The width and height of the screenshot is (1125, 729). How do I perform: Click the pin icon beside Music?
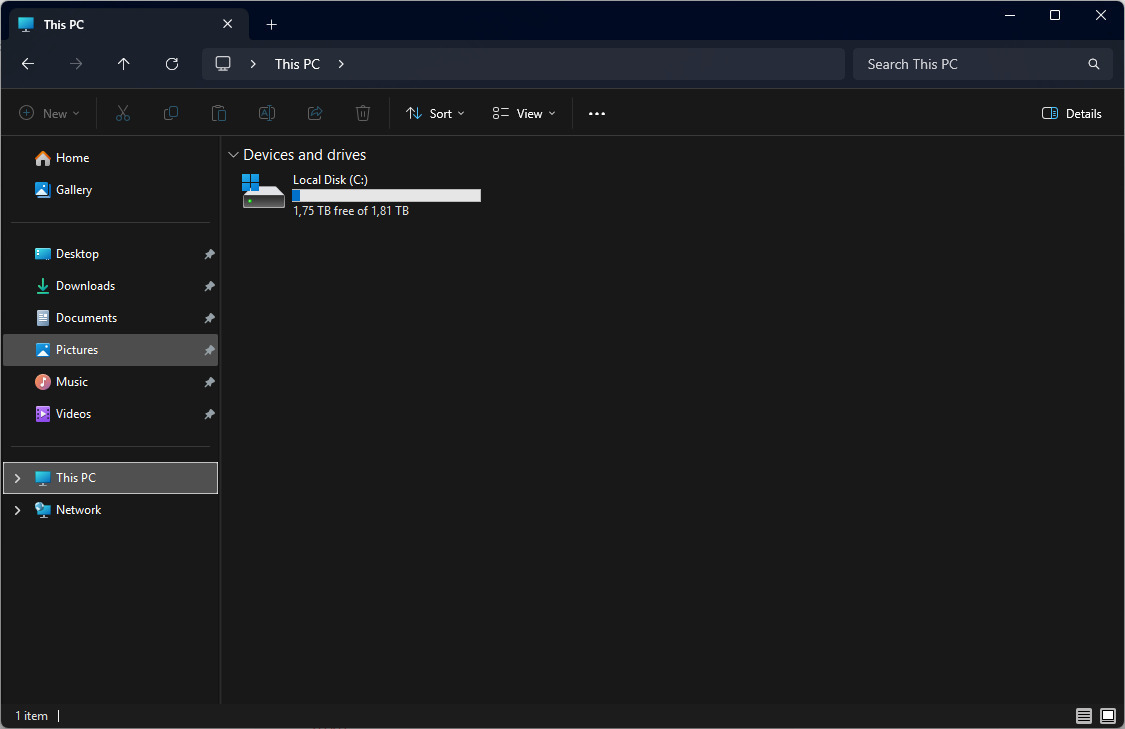pyautogui.click(x=210, y=382)
